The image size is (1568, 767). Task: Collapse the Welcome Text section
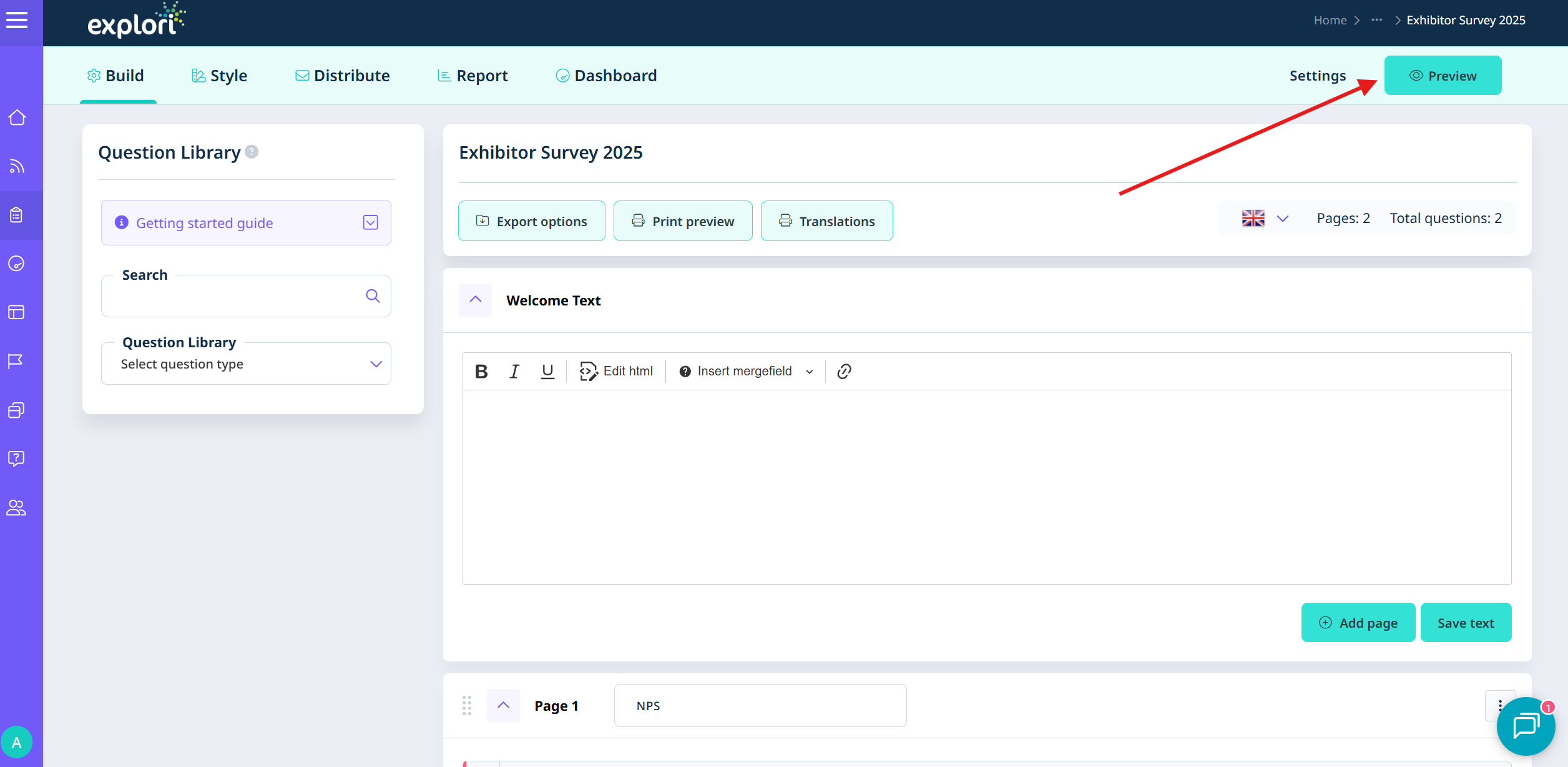tap(476, 300)
